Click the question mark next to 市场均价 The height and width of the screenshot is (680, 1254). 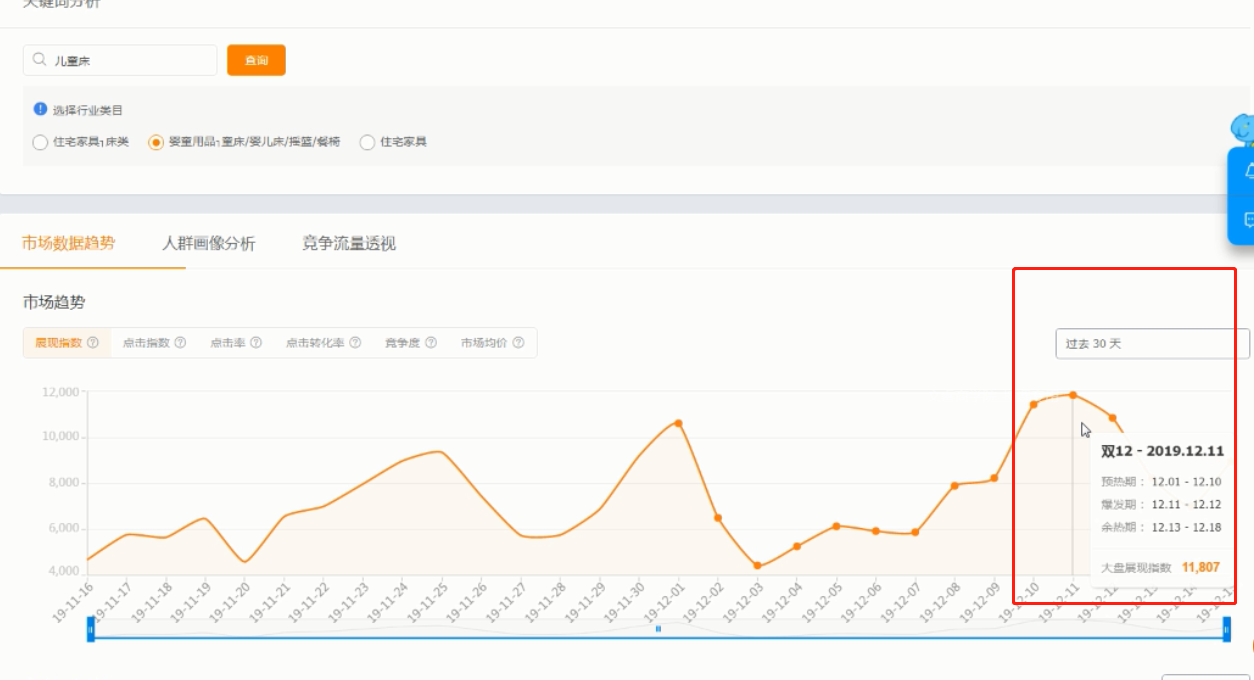point(518,343)
